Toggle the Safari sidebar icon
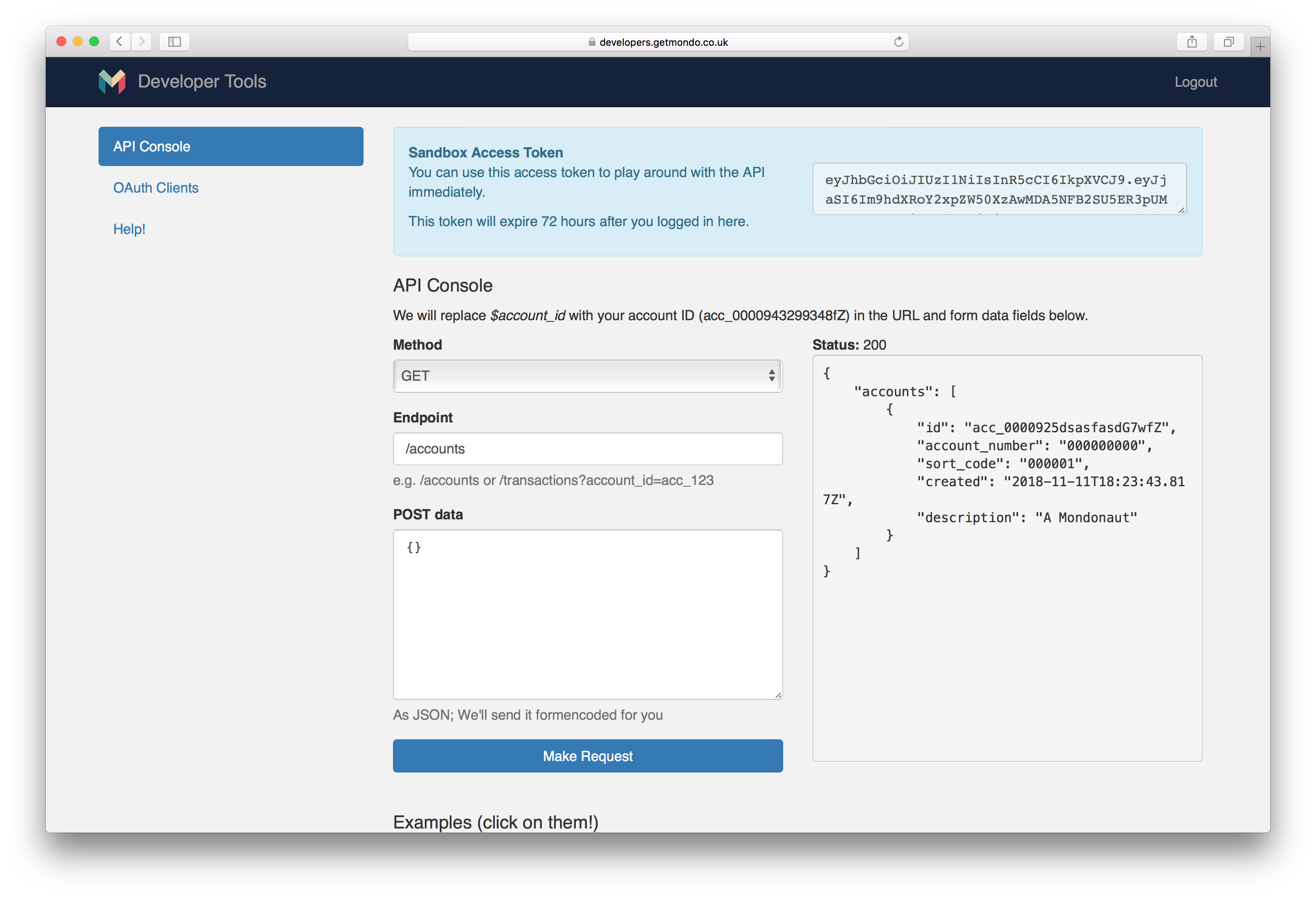1316x898 pixels. (174, 41)
